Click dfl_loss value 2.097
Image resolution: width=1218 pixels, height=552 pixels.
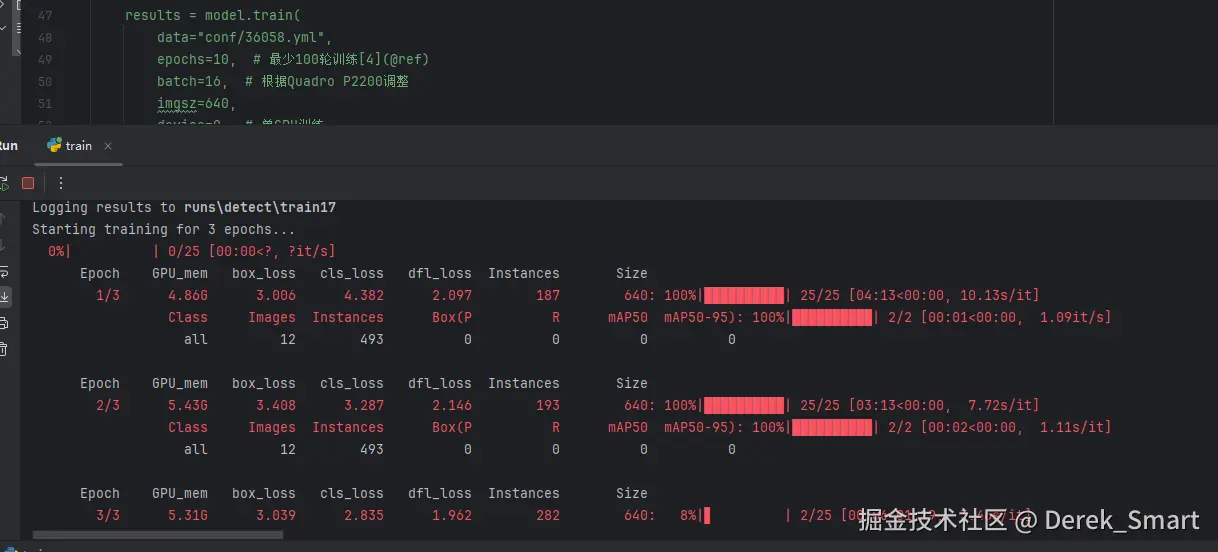pyautogui.click(x=452, y=295)
